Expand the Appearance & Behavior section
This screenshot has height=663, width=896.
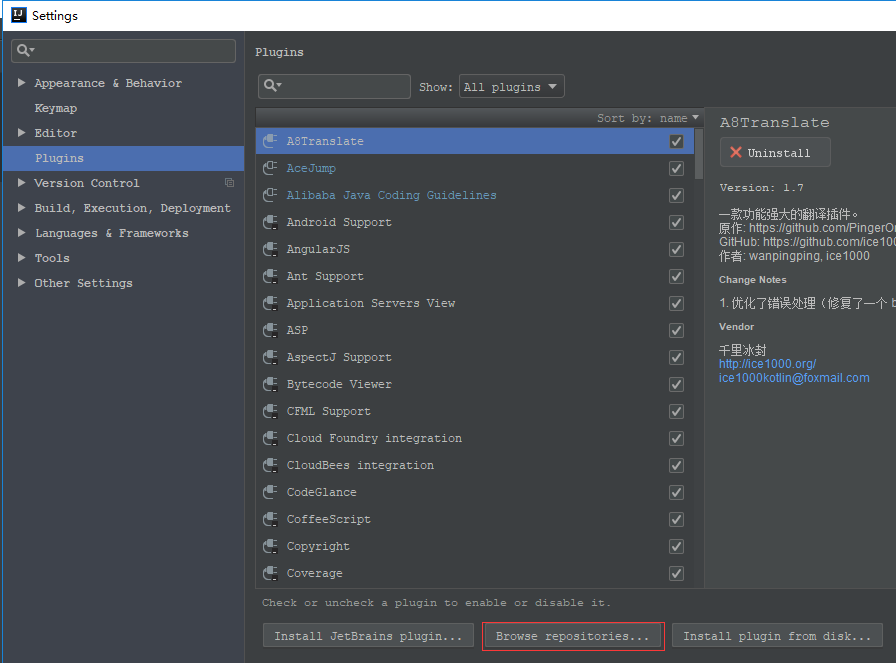pyautogui.click(x=23, y=83)
